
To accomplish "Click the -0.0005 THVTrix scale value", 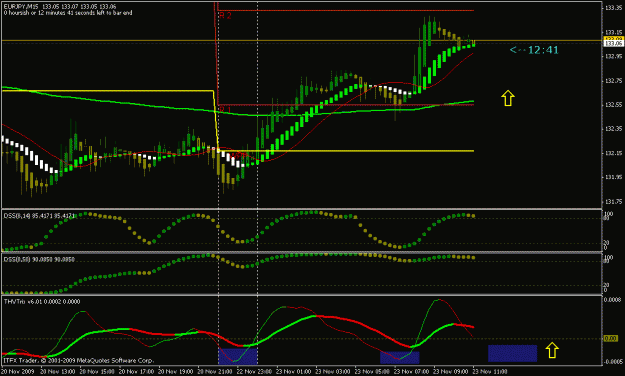I will click(x=612, y=362).
